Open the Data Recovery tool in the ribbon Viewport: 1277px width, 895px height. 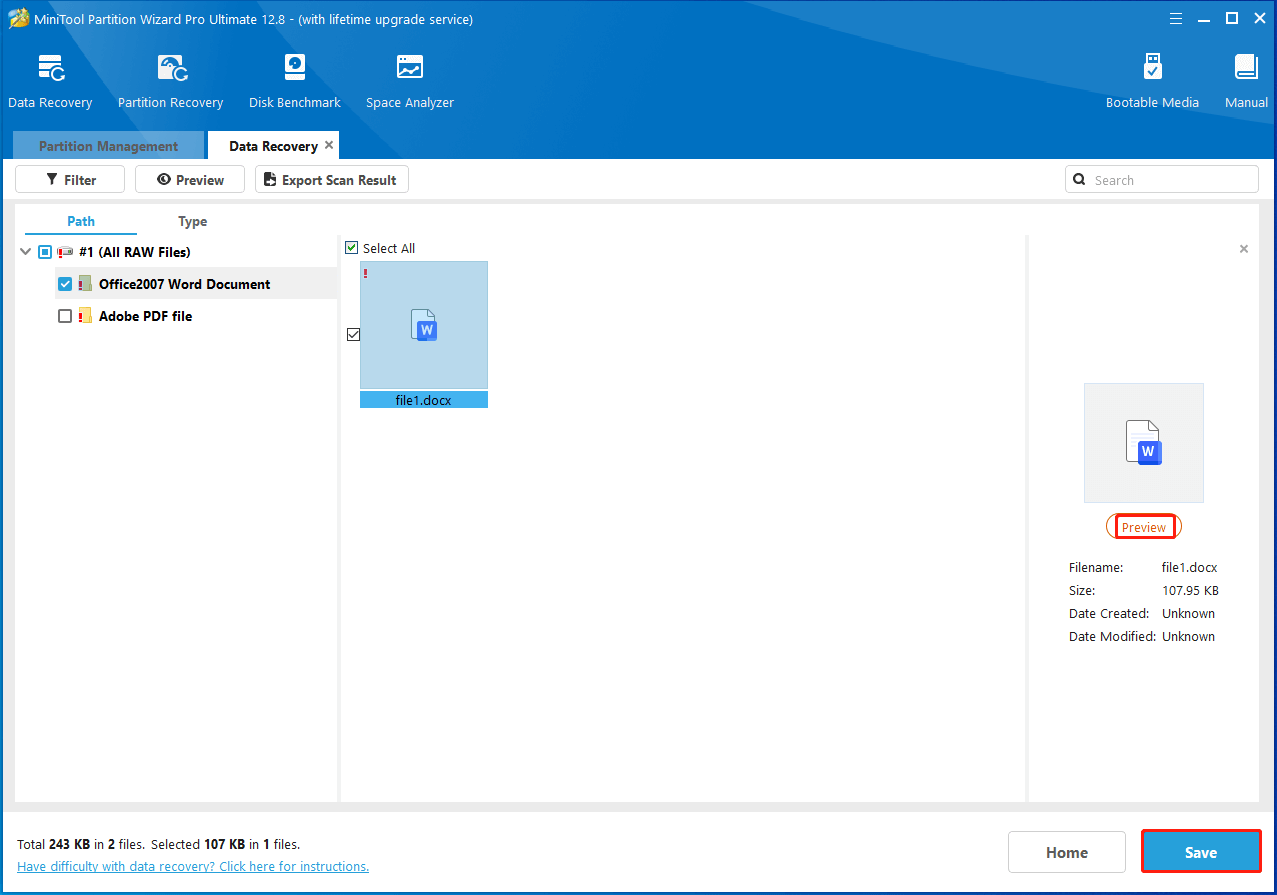[x=50, y=82]
